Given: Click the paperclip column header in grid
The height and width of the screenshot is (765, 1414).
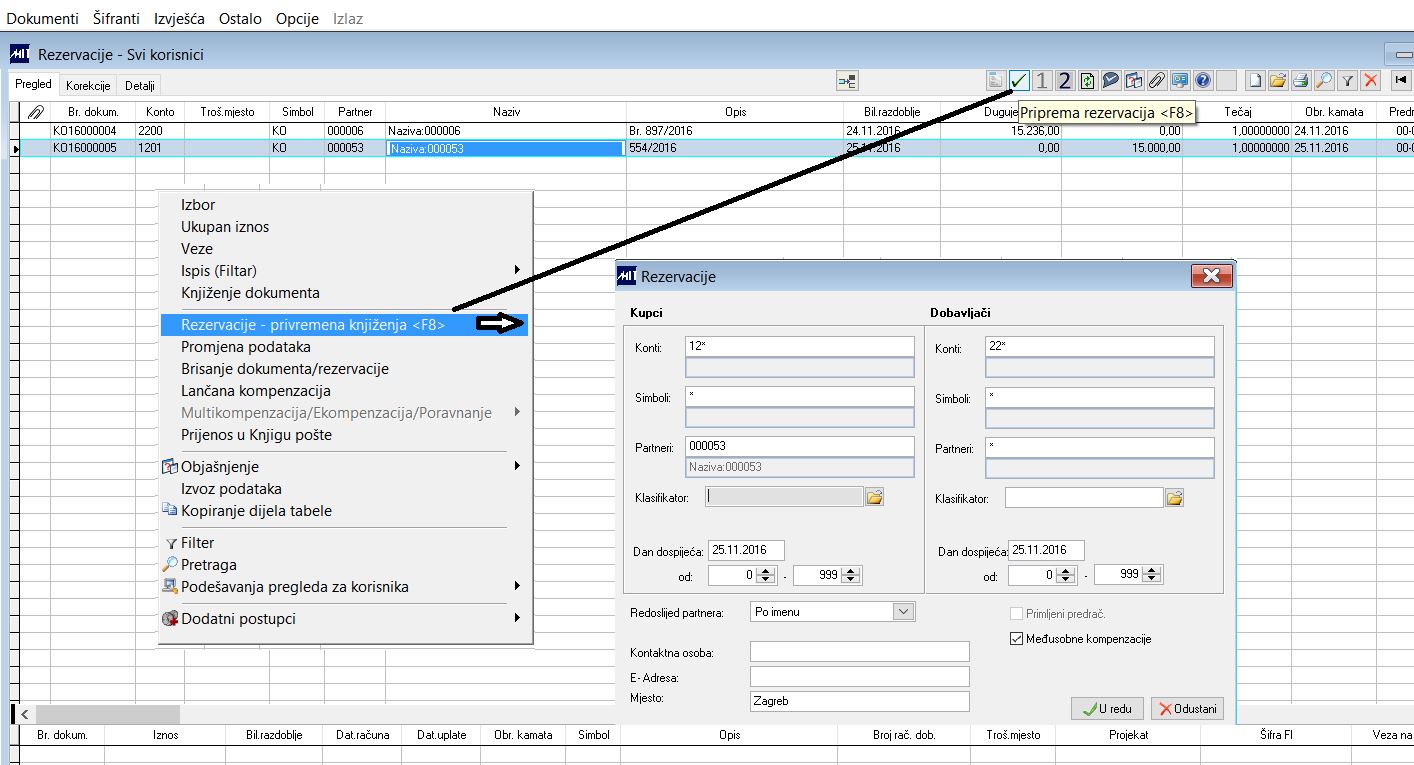Looking at the screenshot, I should pos(36,112).
